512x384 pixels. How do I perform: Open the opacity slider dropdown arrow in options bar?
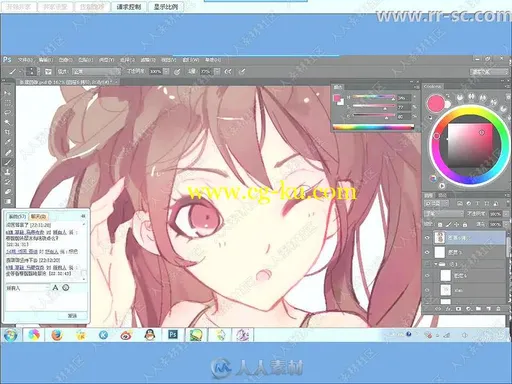point(166,71)
